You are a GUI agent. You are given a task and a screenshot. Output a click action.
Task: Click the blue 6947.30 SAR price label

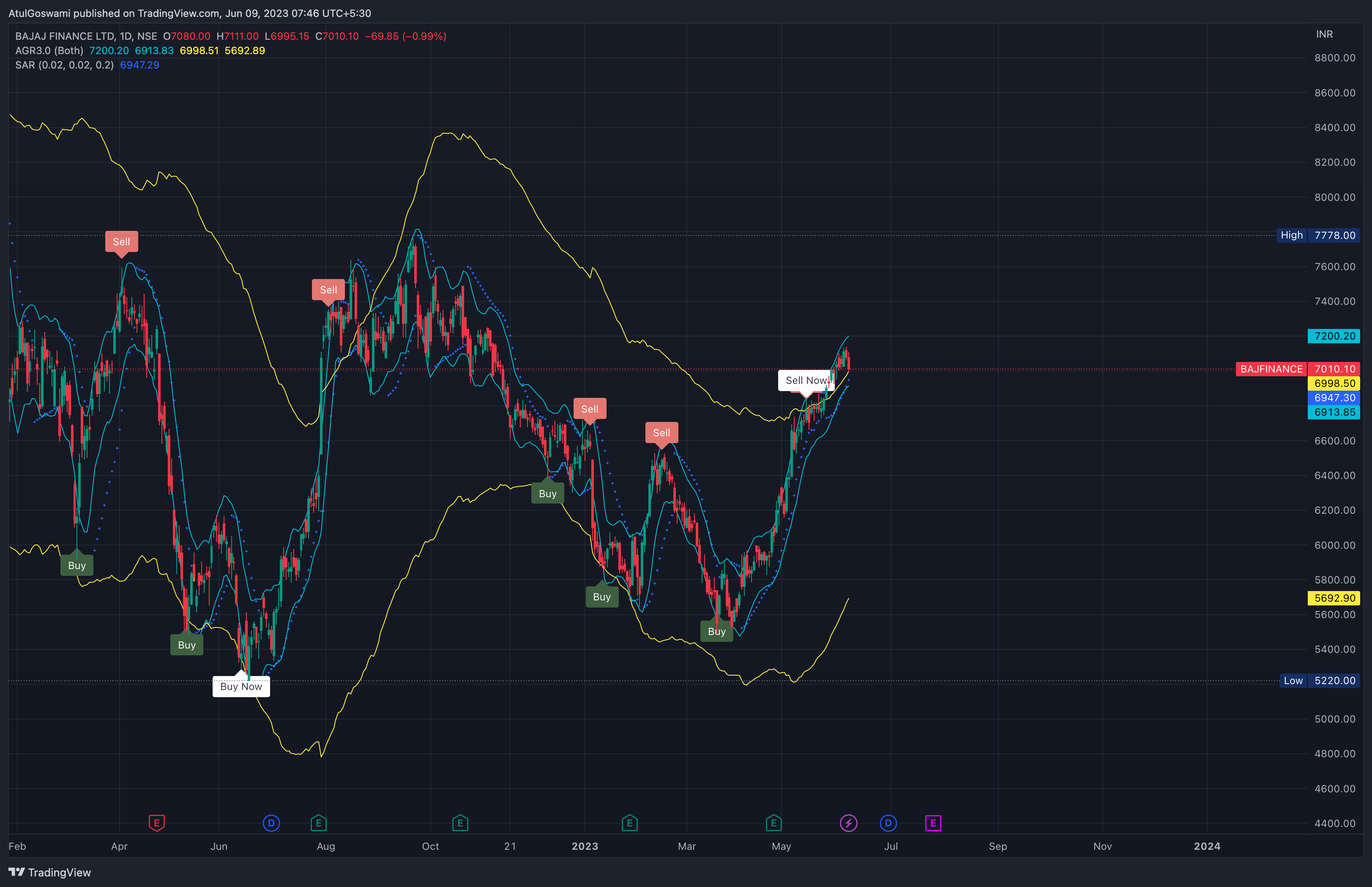point(1334,398)
